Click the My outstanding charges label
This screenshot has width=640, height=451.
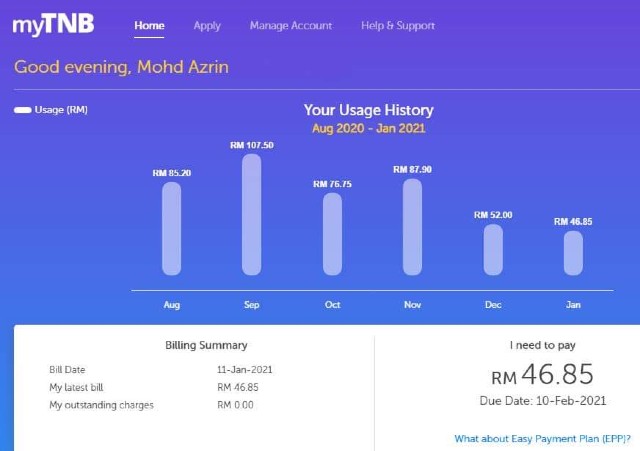pos(101,405)
